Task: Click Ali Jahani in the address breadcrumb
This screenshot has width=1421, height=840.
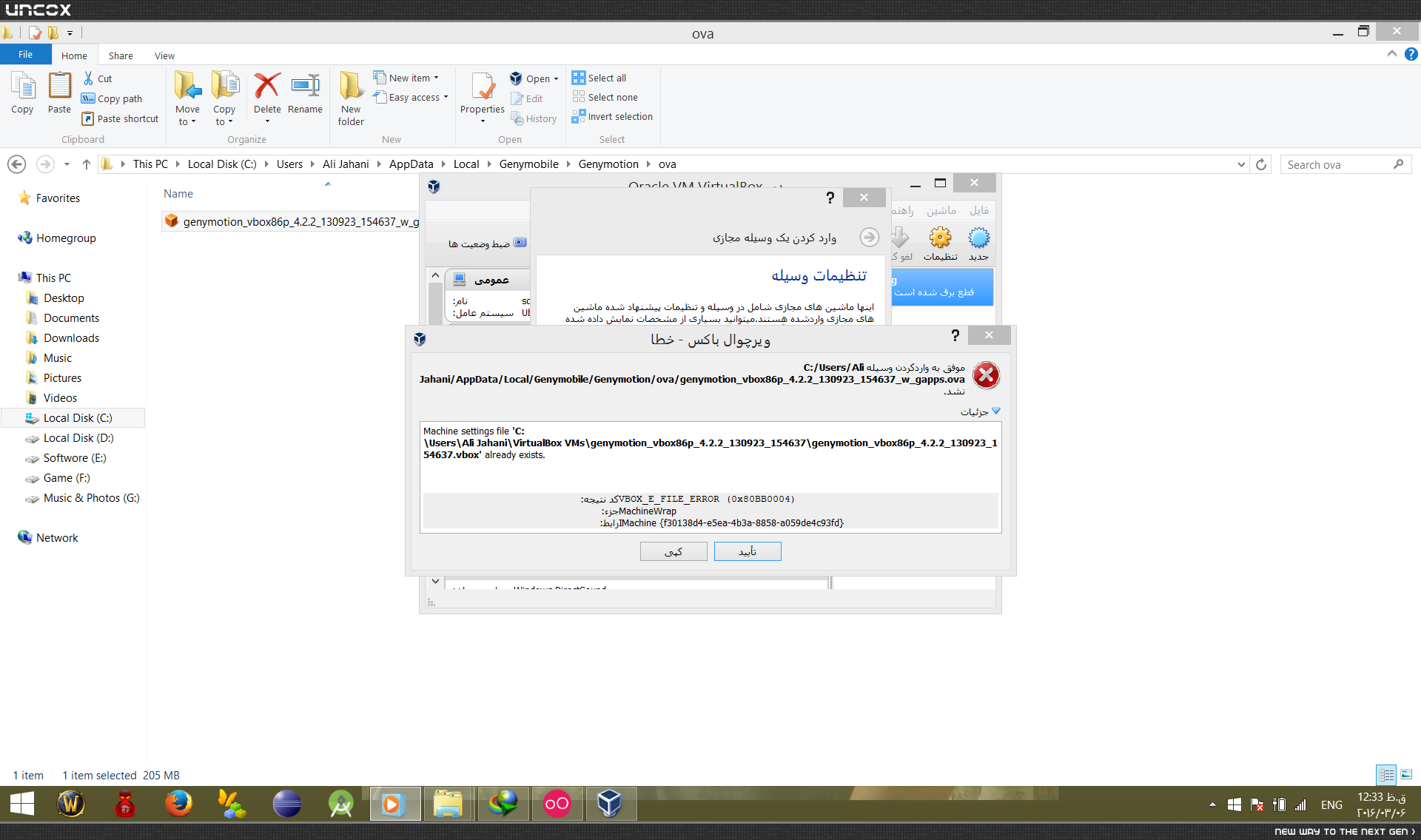Action: point(346,164)
